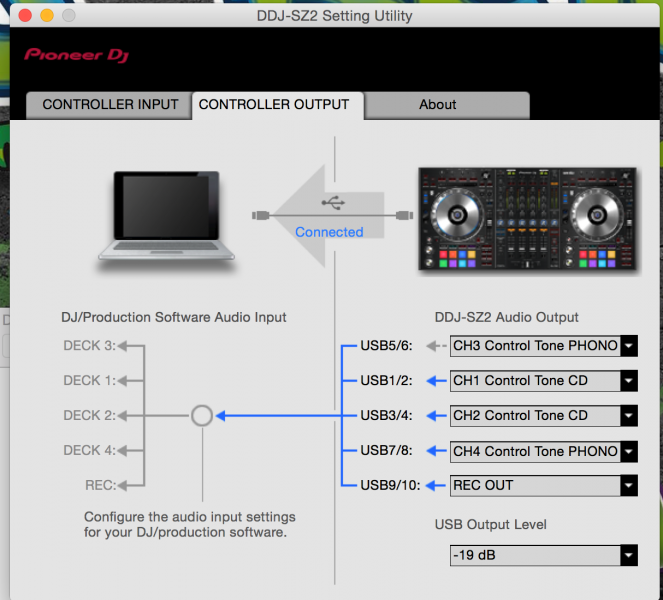Click the USB9/10 label
Image resolution: width=663 pixels, height=600 pixels.
[x=390, y=485]
